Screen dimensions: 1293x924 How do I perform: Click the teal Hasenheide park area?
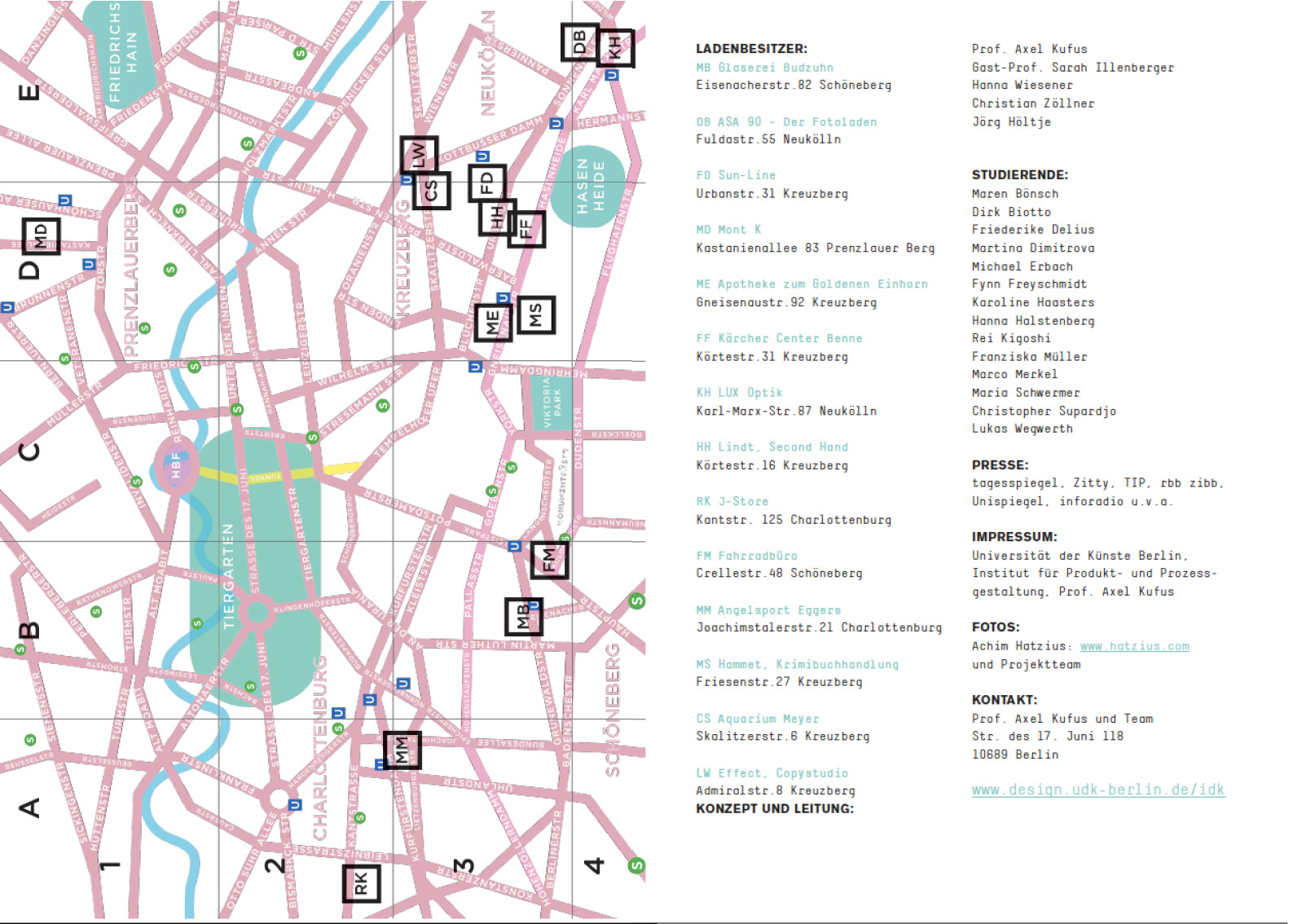click(588, 186)
